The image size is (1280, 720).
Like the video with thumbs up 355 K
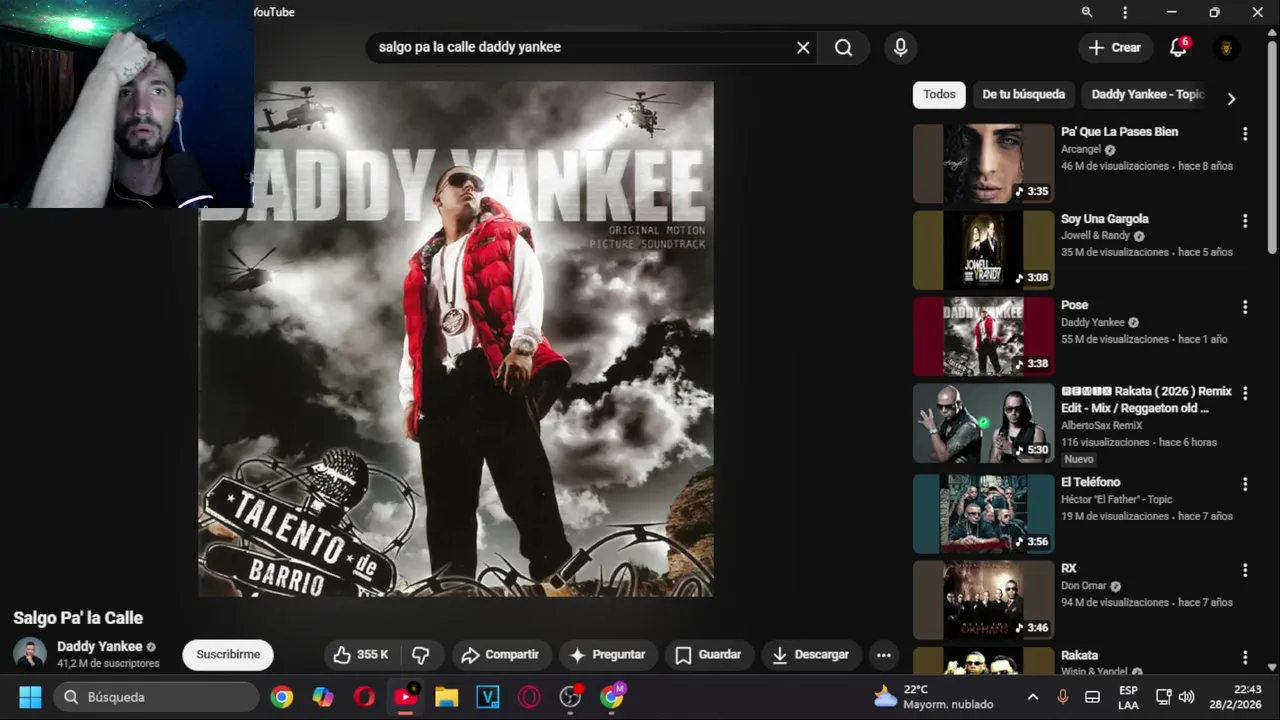coord(361,655)
